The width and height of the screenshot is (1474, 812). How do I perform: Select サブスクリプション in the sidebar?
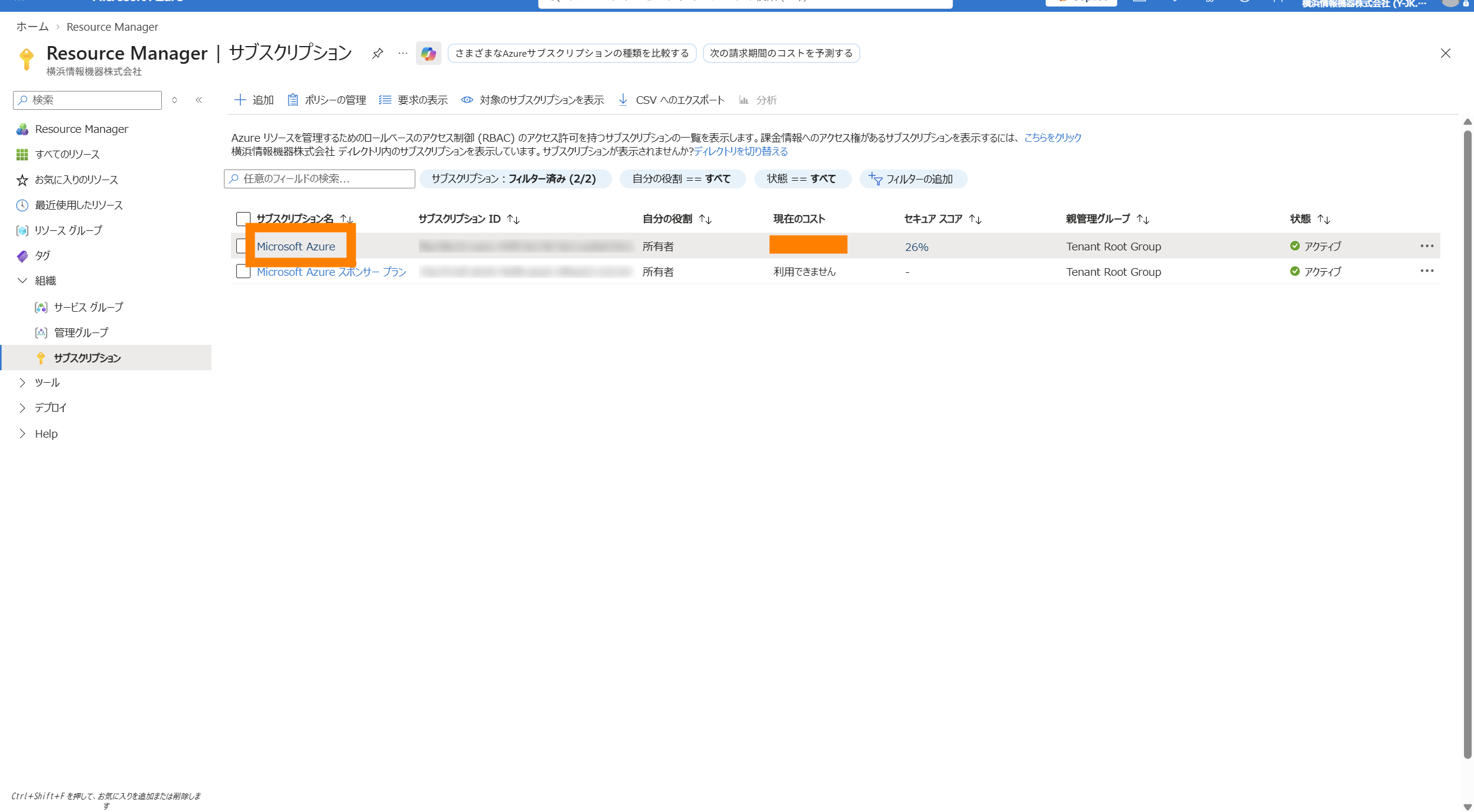pyautogui.click(x=106, y=358)
